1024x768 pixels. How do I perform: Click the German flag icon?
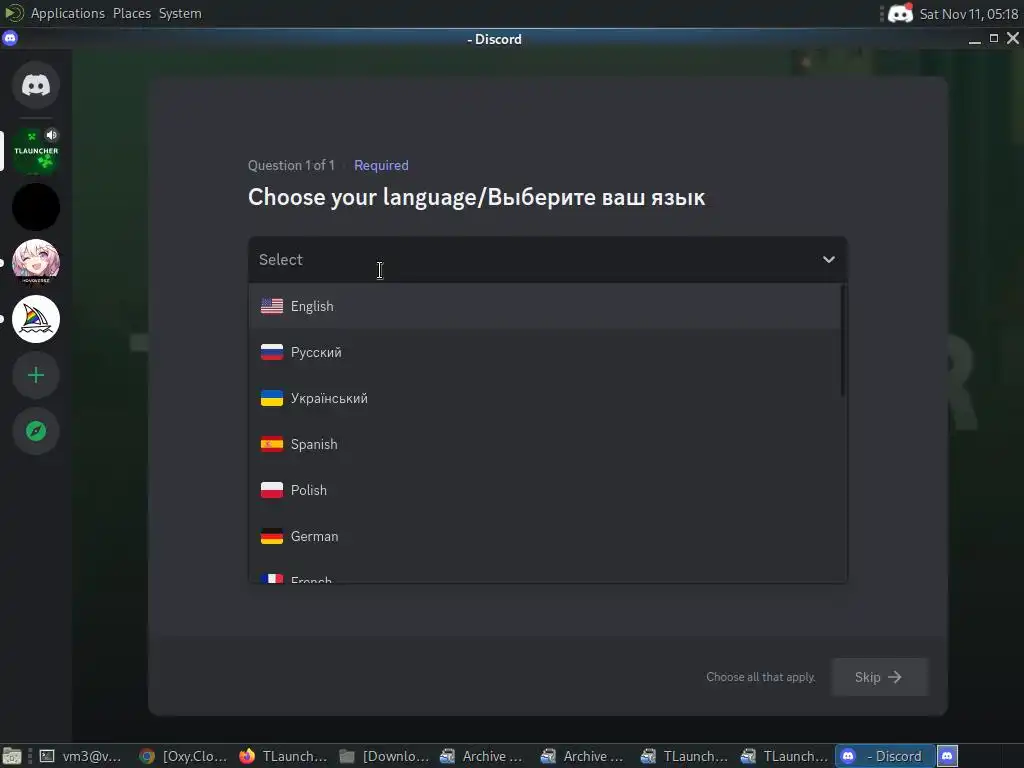(x=272, y=536)
